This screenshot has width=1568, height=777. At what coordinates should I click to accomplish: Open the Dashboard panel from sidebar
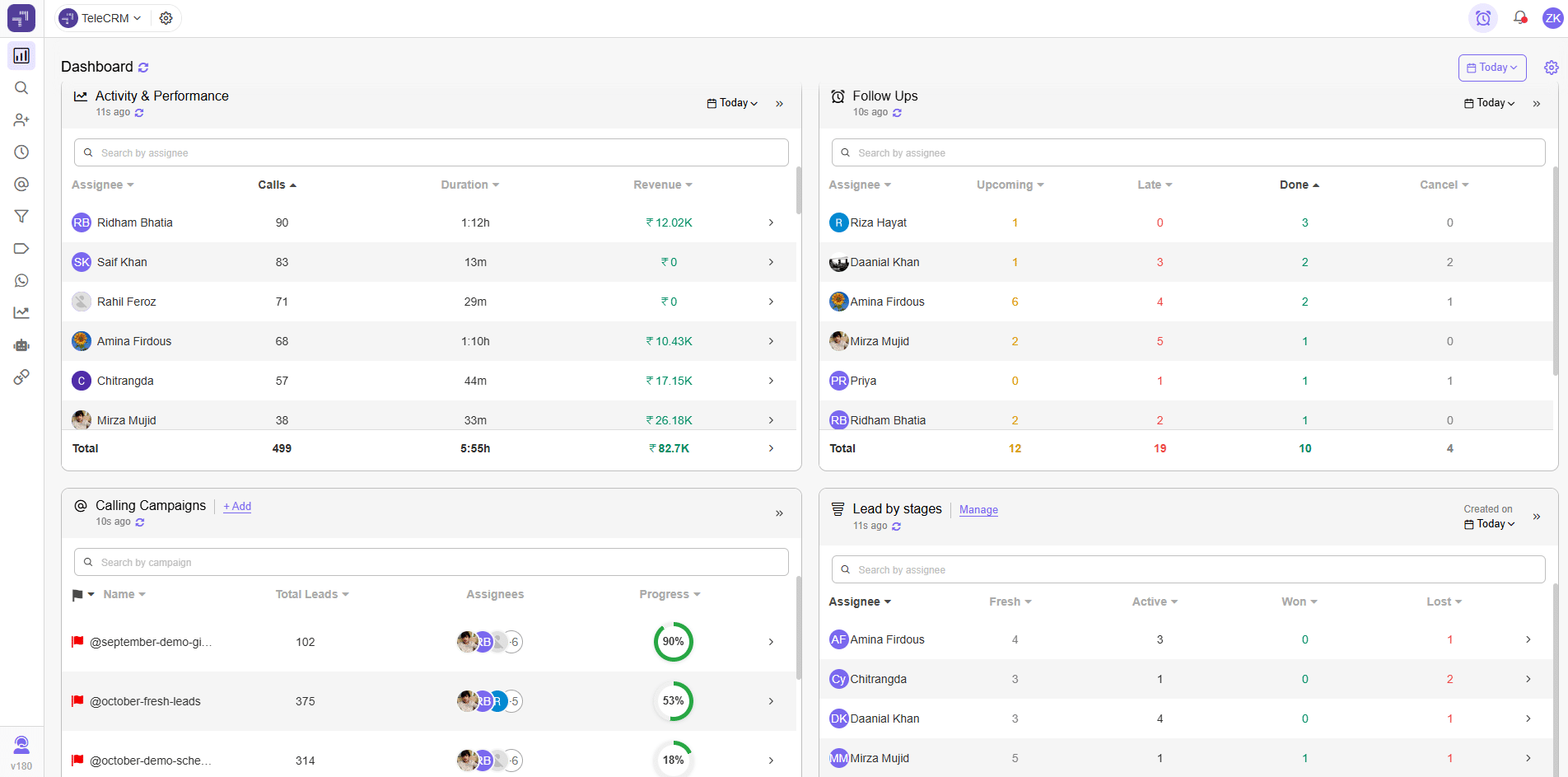pyautogui.click(x=21, y=56)
